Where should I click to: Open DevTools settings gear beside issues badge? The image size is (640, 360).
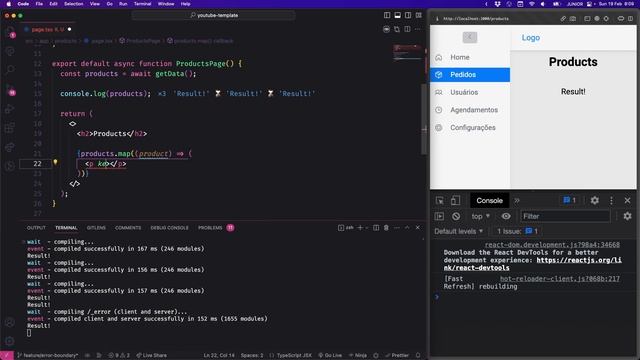[x=595, y=200]
